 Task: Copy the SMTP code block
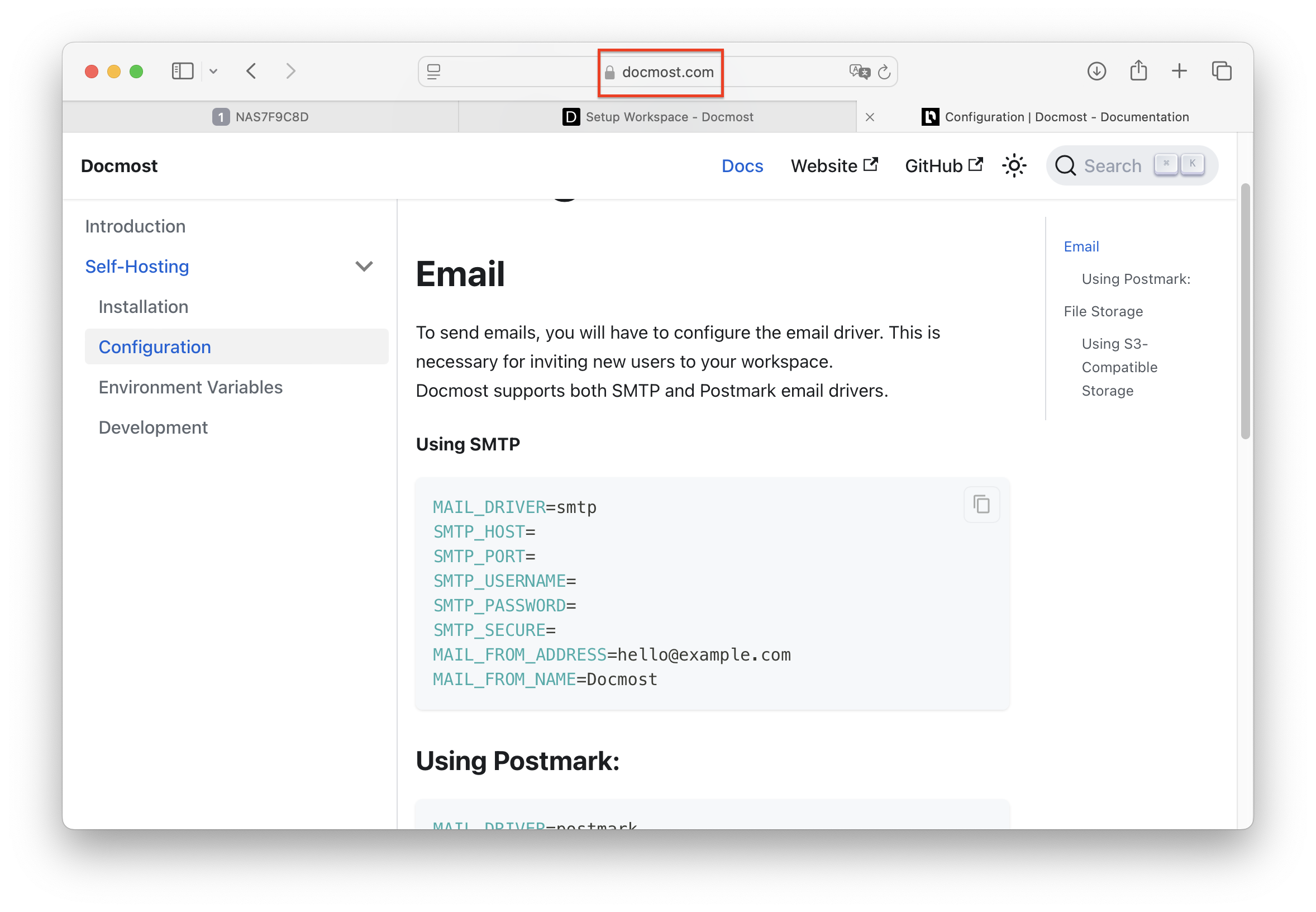point(981,505)
